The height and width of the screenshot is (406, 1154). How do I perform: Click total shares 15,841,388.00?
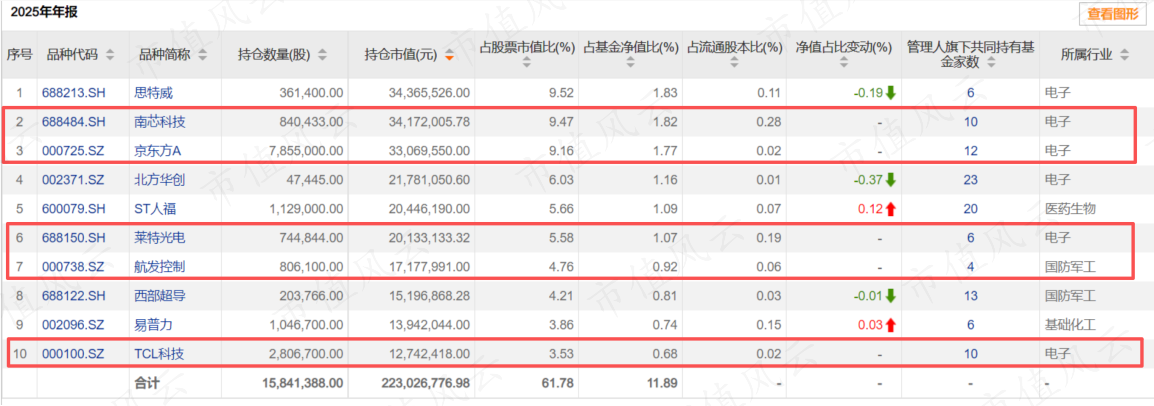tap(303, 382)
